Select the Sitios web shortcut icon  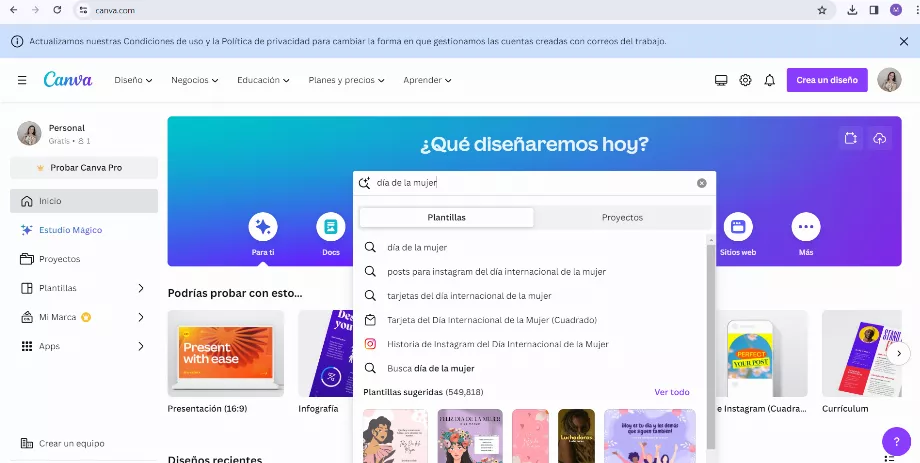point(738,227)
